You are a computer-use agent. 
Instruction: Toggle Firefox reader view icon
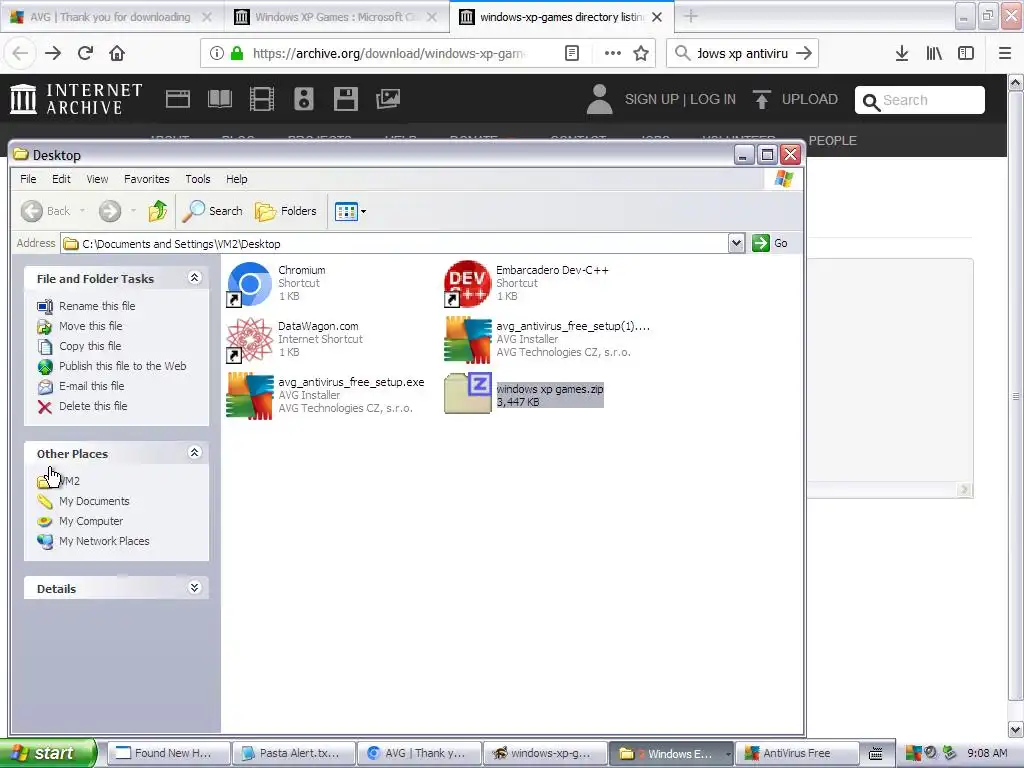[x=572, y=54]
